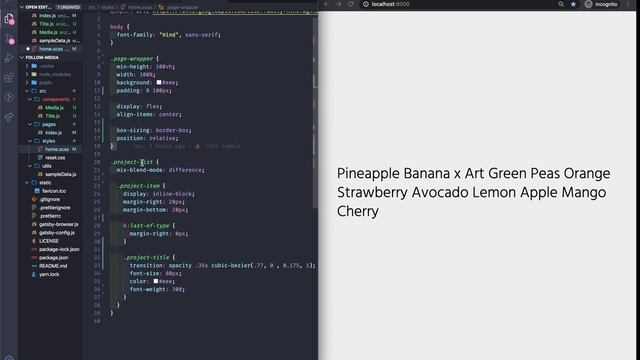Click 'Strawberry' text in browser page
640x360 pixels.
point(372,193)
